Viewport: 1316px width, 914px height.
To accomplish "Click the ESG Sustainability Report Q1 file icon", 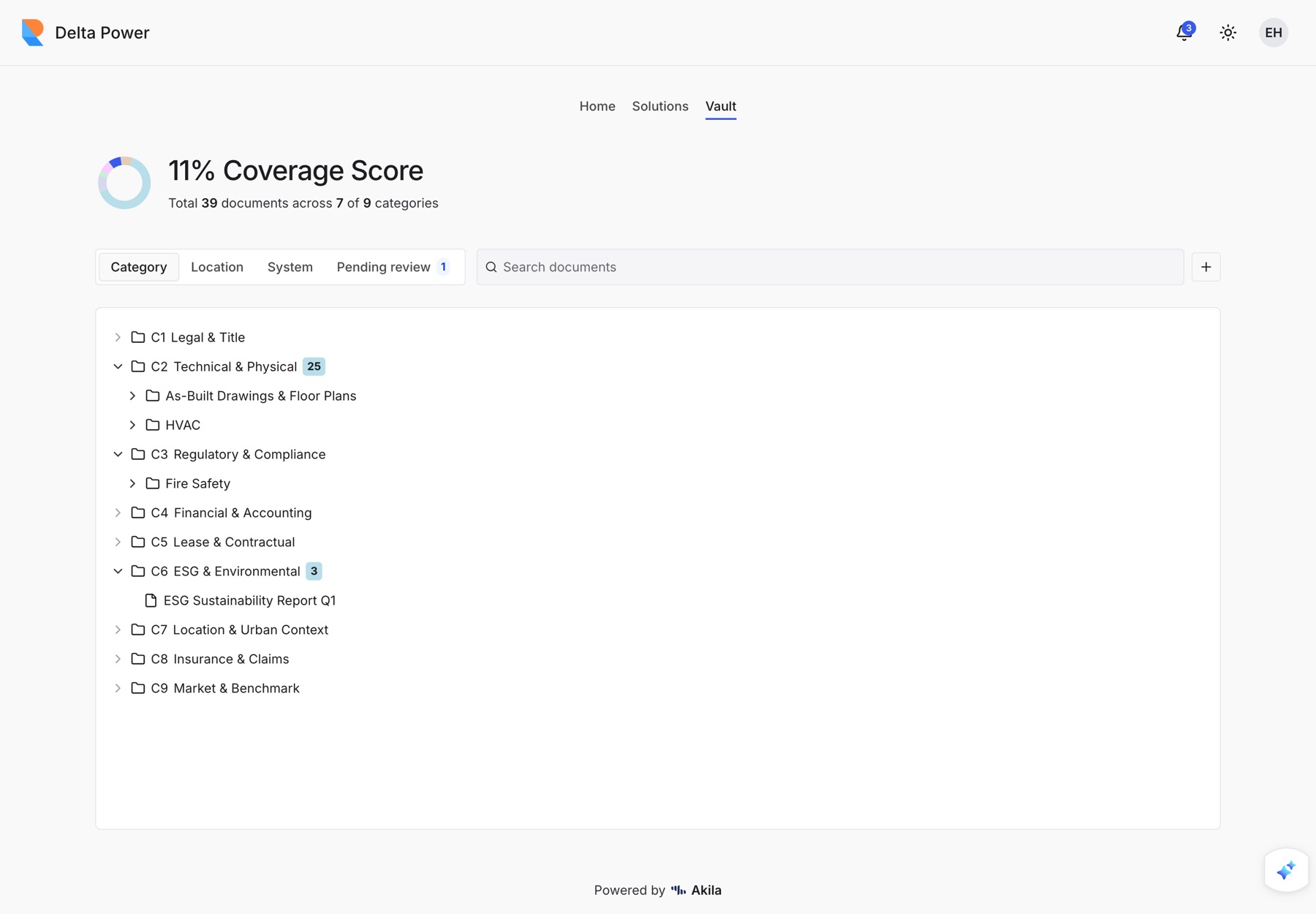I will pyautogui.click(x=151, y=600).
